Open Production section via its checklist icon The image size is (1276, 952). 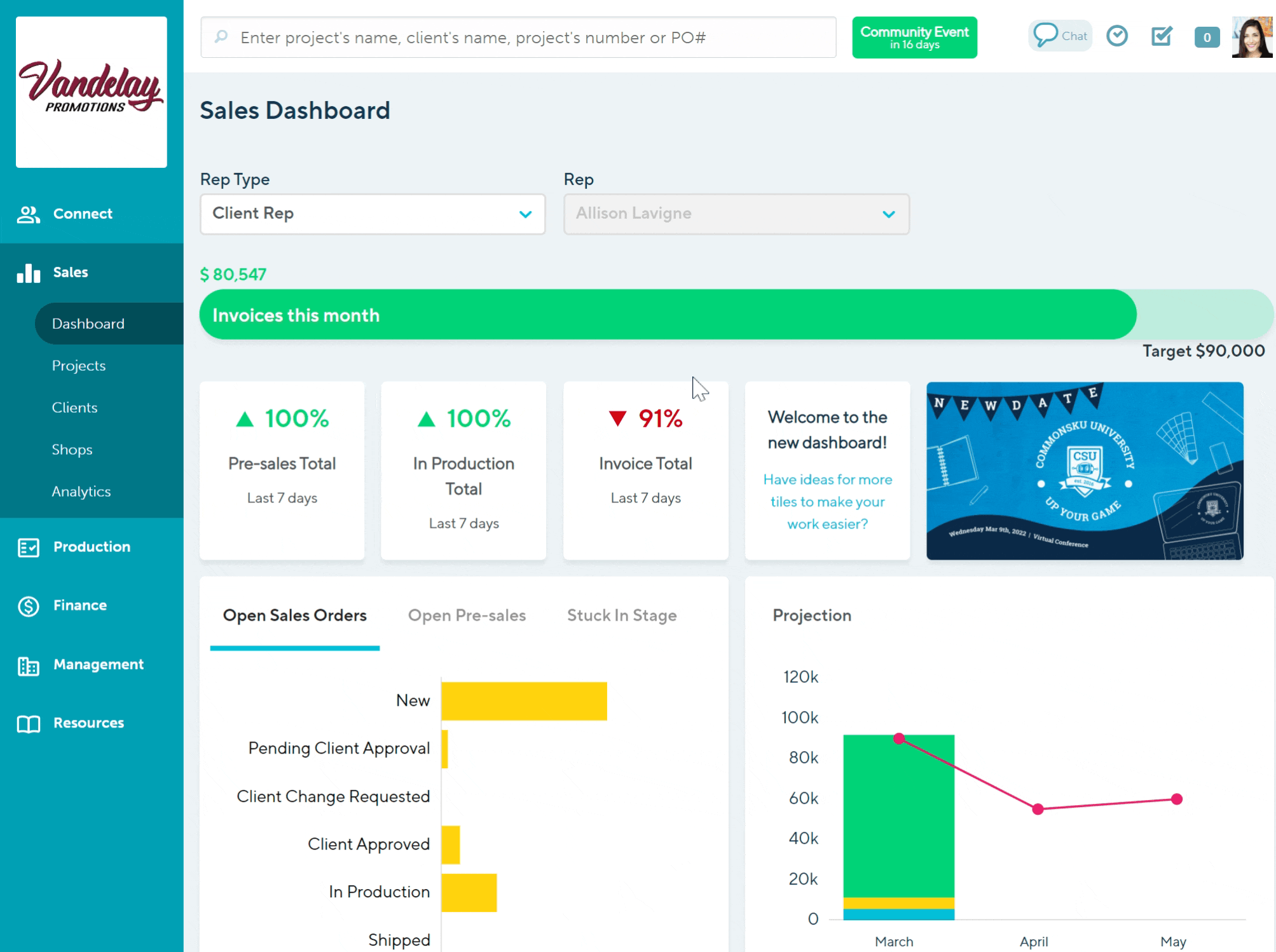tap(29, 548)
